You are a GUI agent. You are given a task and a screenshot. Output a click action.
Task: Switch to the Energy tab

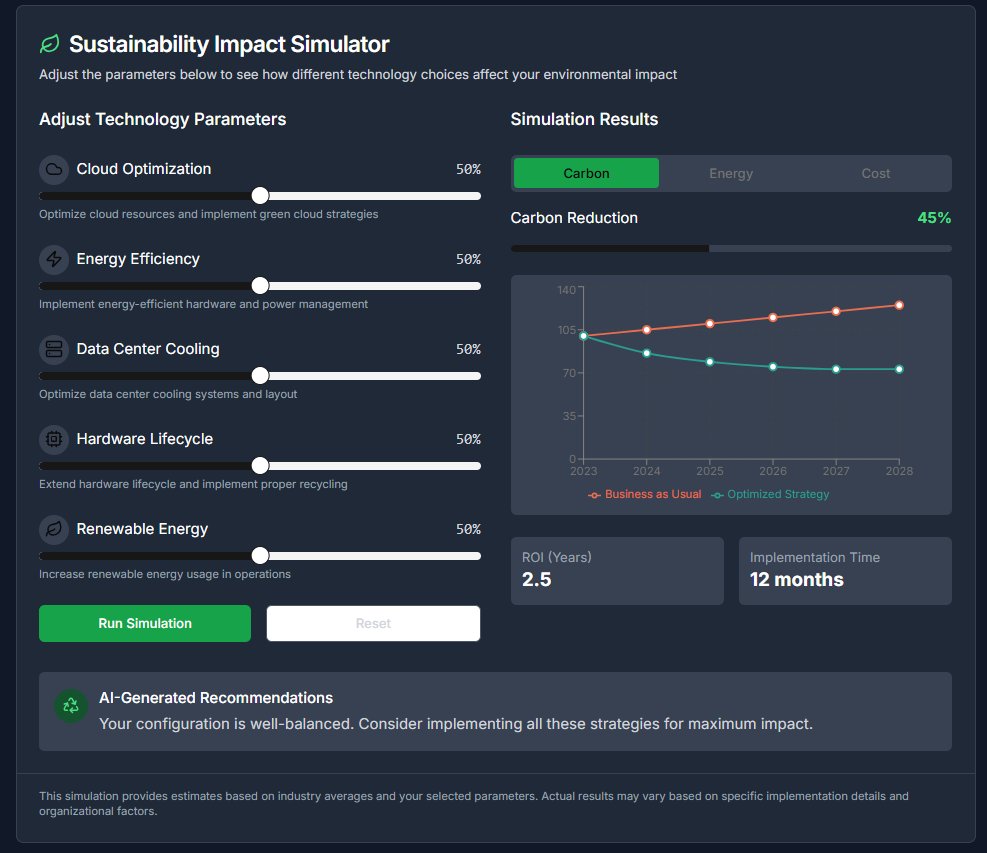point(731,173)
